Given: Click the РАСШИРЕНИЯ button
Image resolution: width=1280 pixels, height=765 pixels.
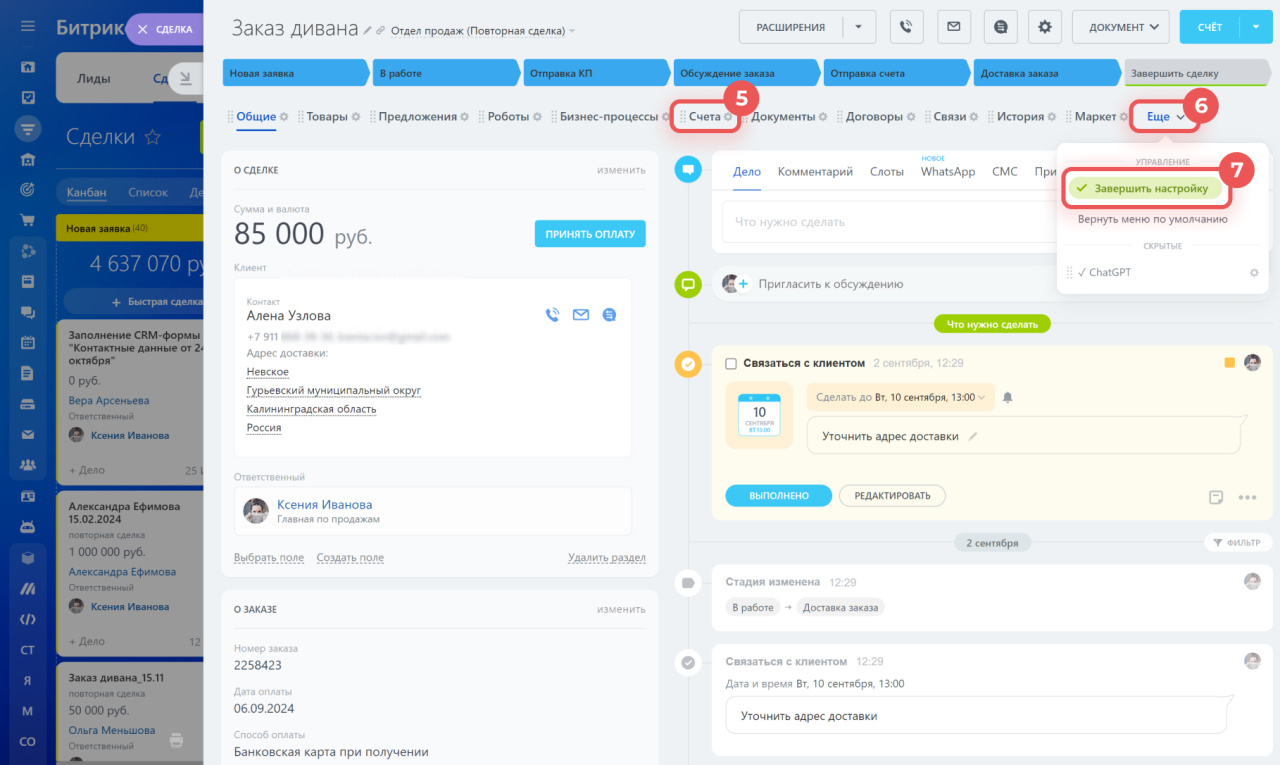Looking at the screenshot, I should tap(791, 27).
